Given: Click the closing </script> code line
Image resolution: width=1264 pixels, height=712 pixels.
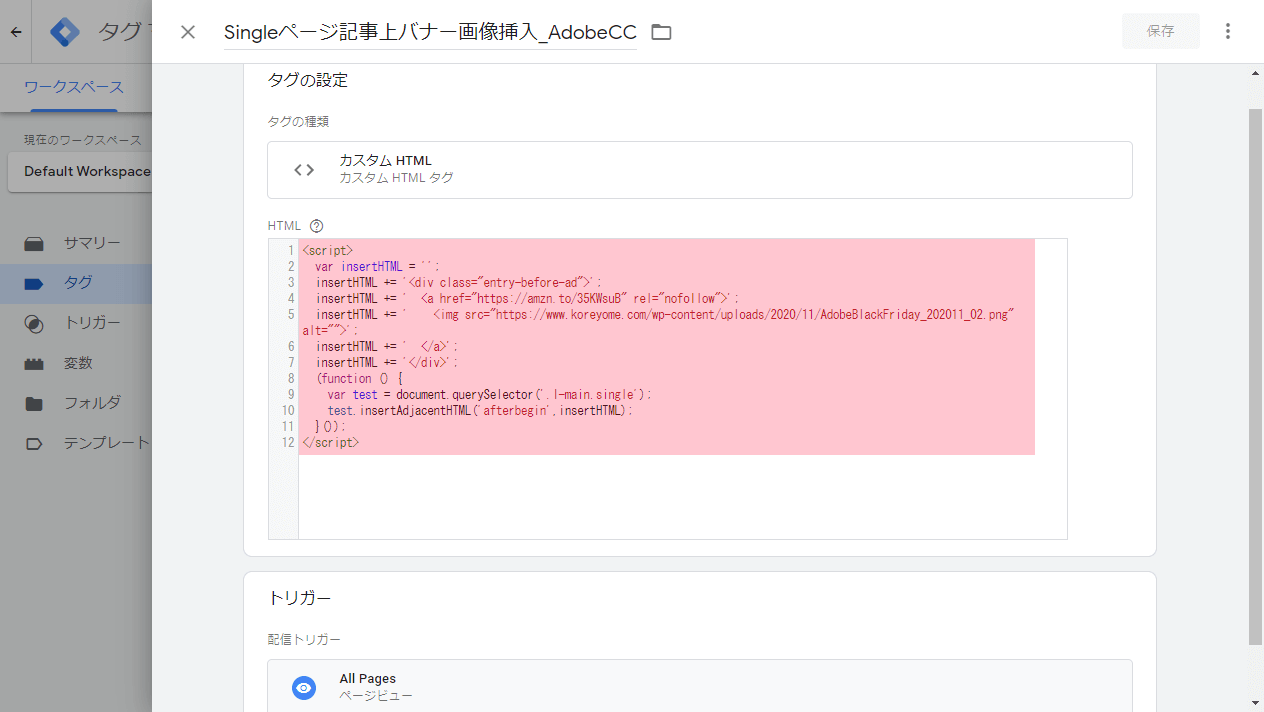Looking at the screenshot, I should coord(330,442).
